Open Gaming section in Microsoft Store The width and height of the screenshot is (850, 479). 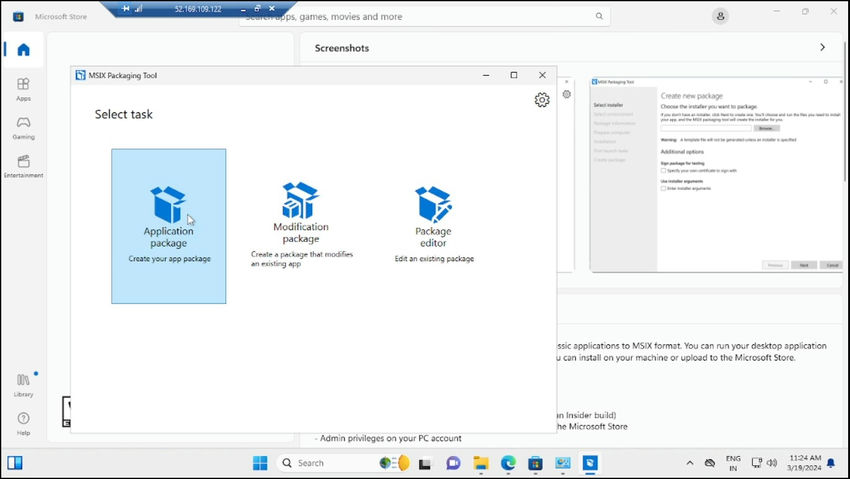pos(23,128)
